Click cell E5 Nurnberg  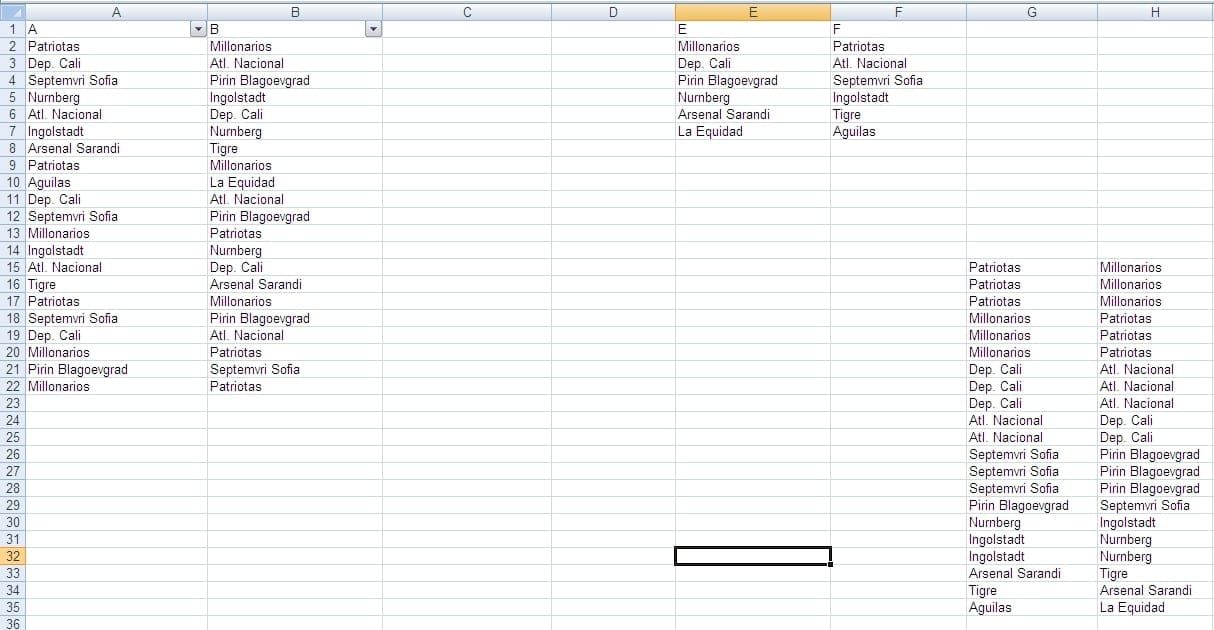coord(753,97)
